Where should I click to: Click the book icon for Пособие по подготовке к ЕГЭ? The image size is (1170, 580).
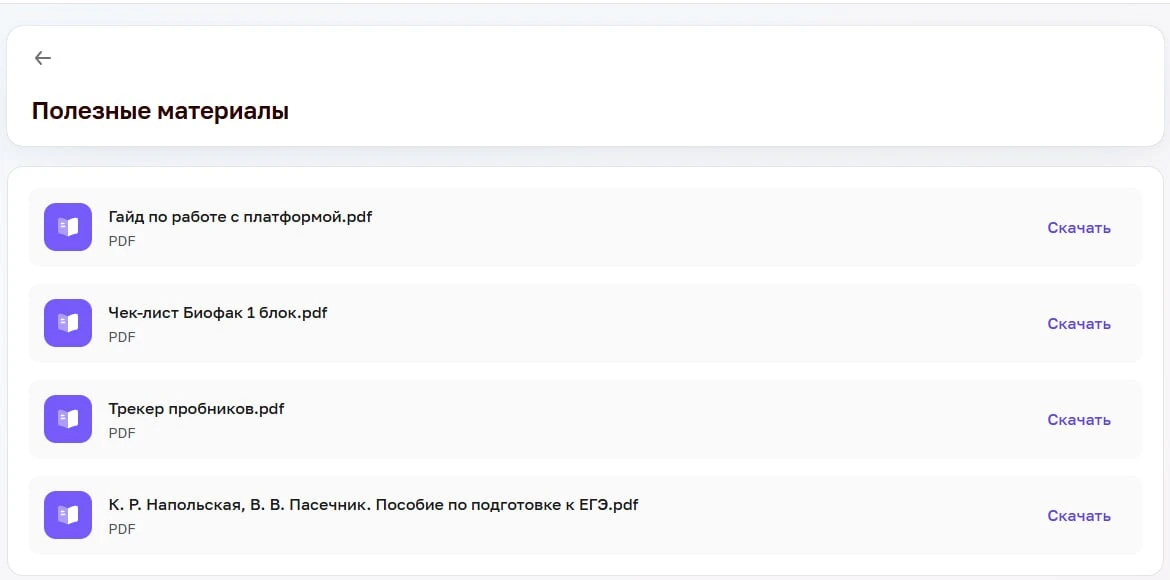pyautogui.click(x=68, y=515)
